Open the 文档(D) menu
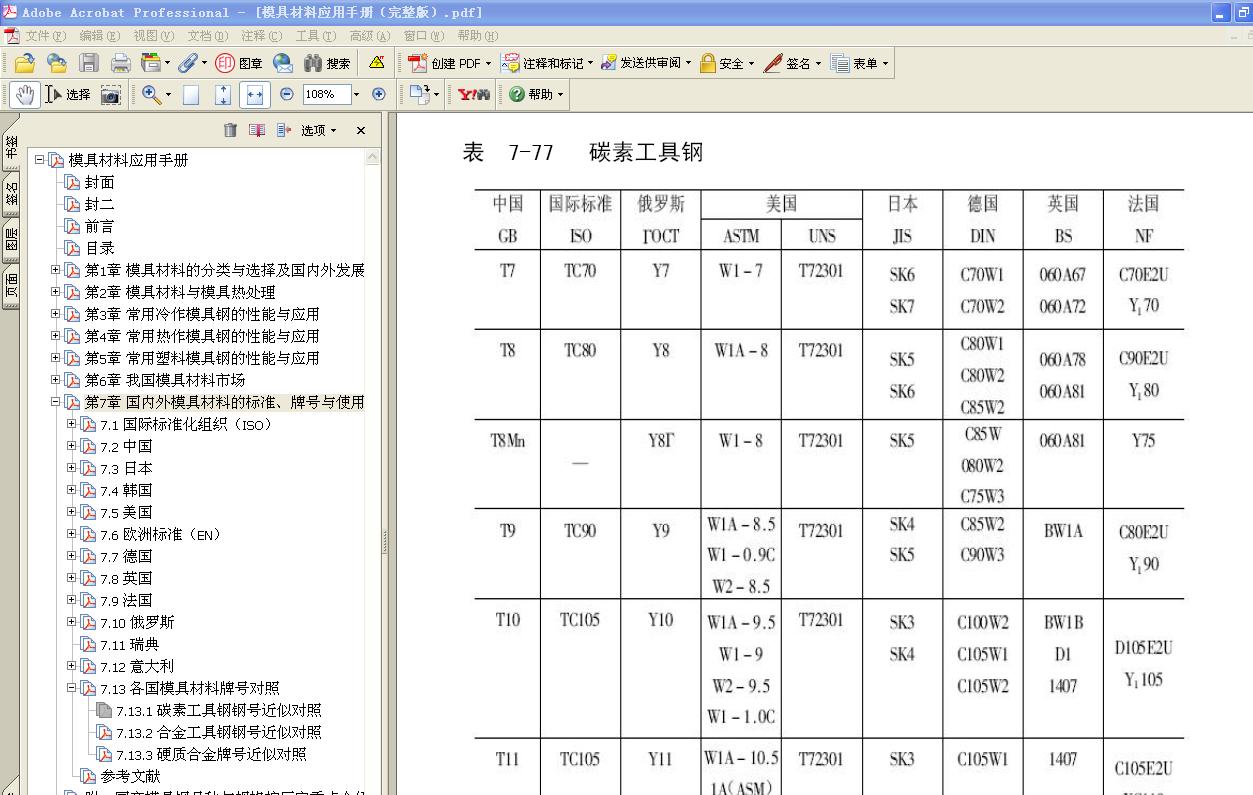 (x=207, y=36)
